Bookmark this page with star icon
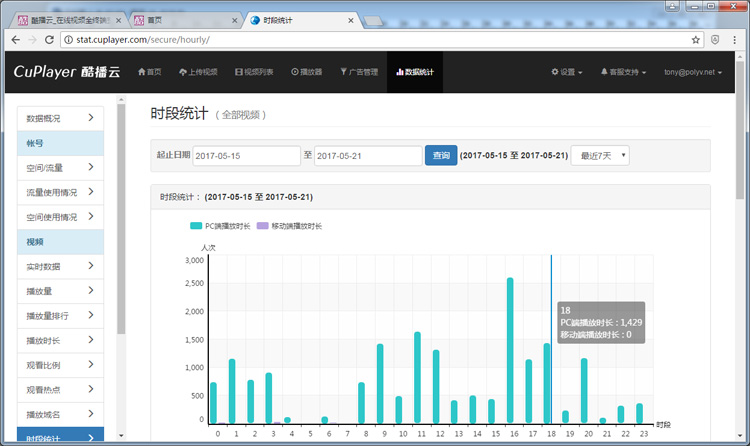The height and width of the screenshot is (446, 750). click(x=696, y=39)
